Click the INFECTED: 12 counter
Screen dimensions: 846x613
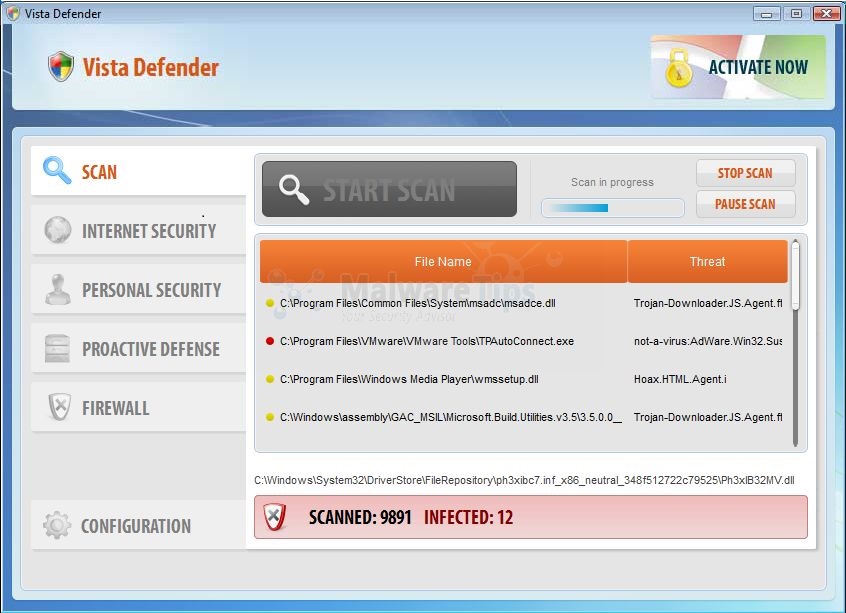tap(468, 517)
